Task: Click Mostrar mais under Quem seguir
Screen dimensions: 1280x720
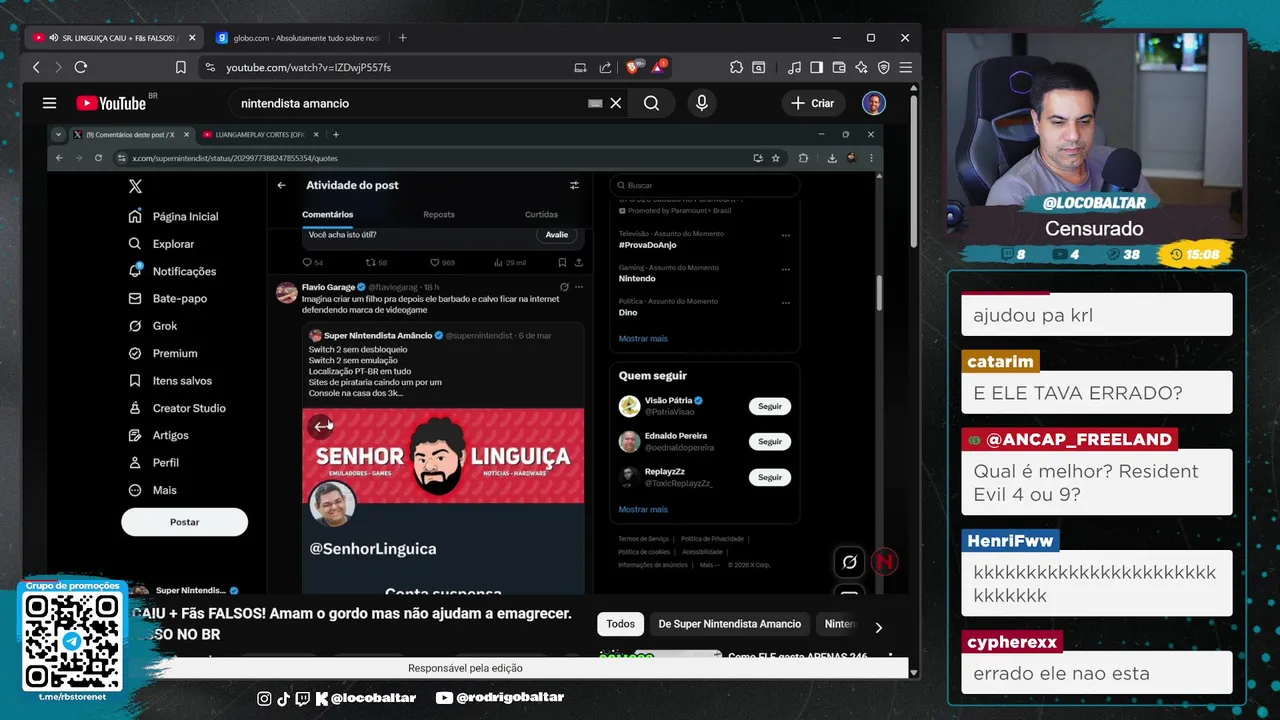Action: coord(643,509)
